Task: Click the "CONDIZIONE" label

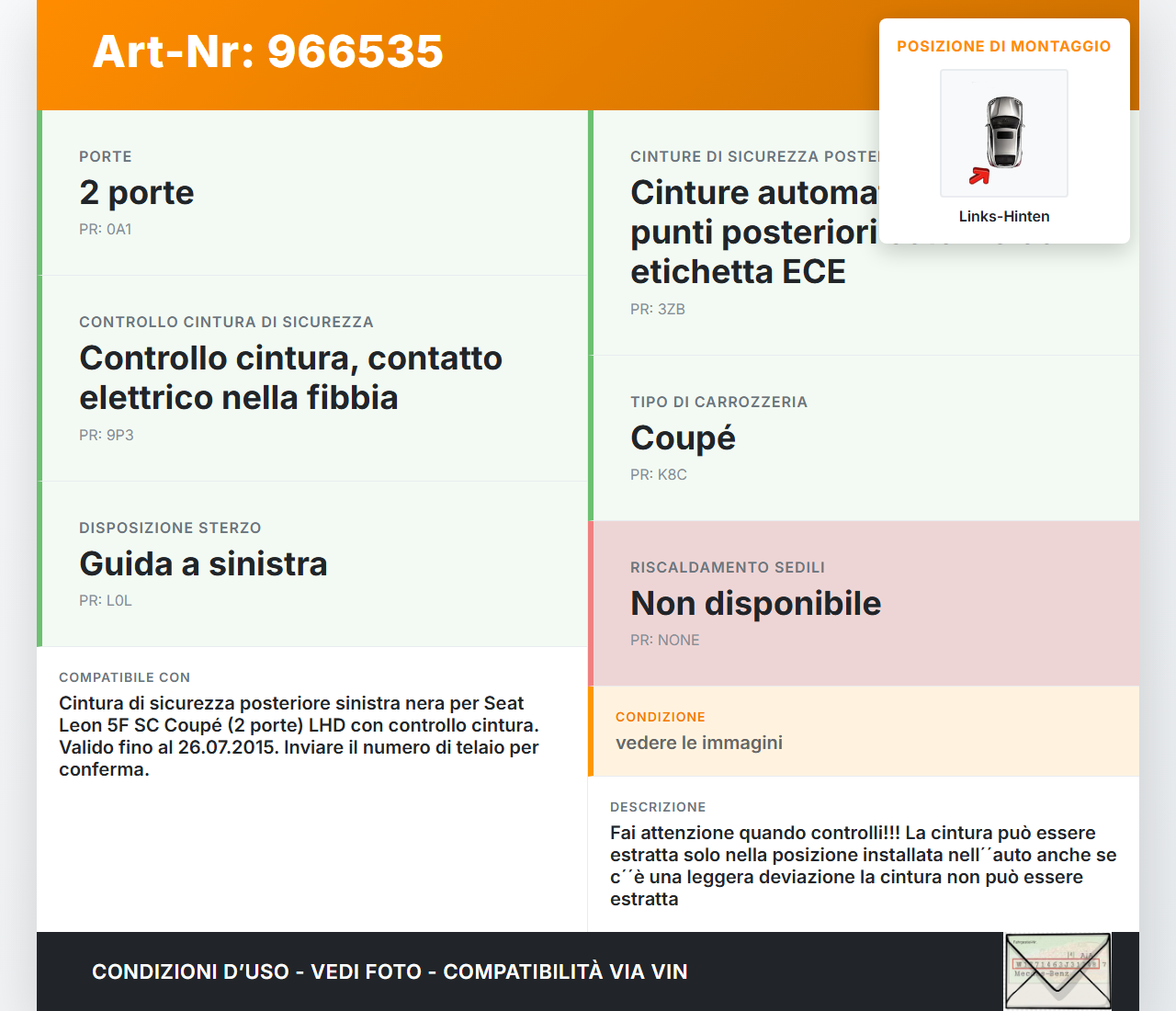Action: tap(661, 717)
